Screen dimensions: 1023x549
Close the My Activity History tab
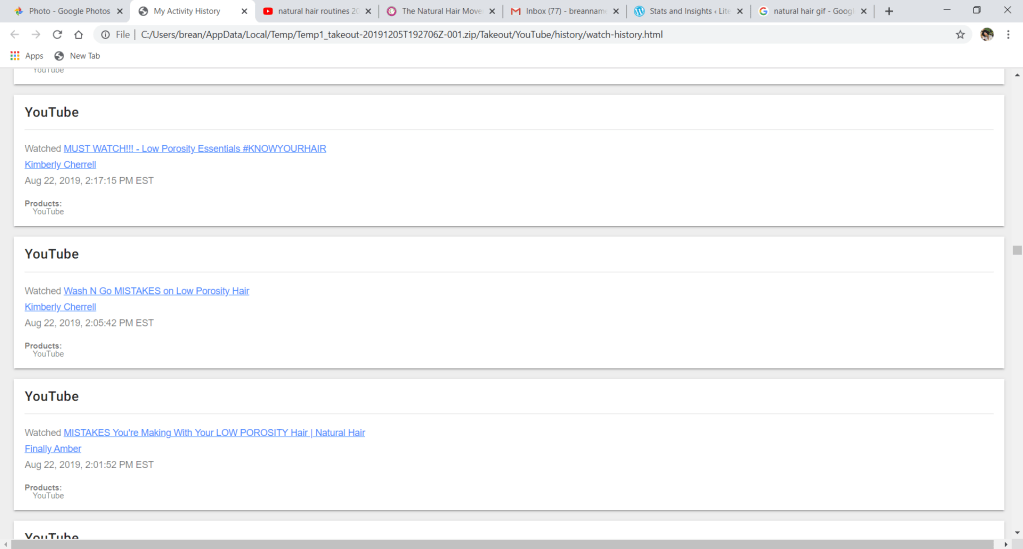pyautogui.click(x=244, y=11)
